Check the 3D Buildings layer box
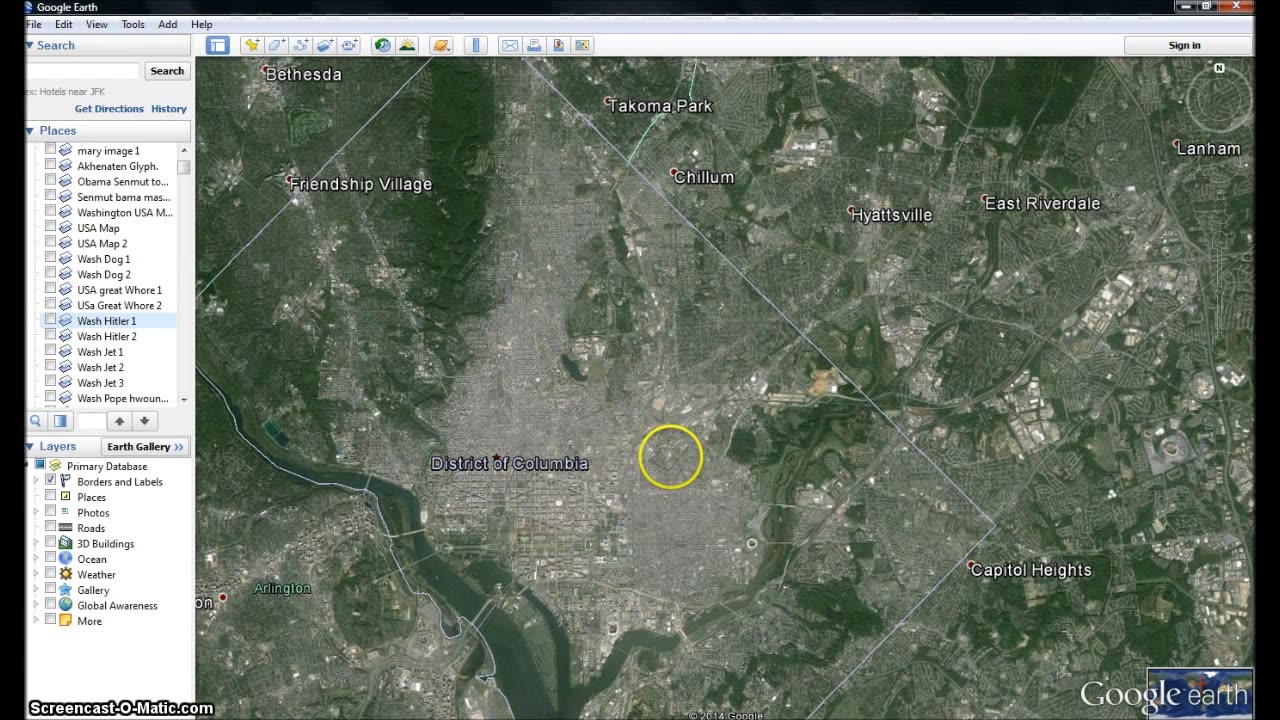 pos(51,543)
